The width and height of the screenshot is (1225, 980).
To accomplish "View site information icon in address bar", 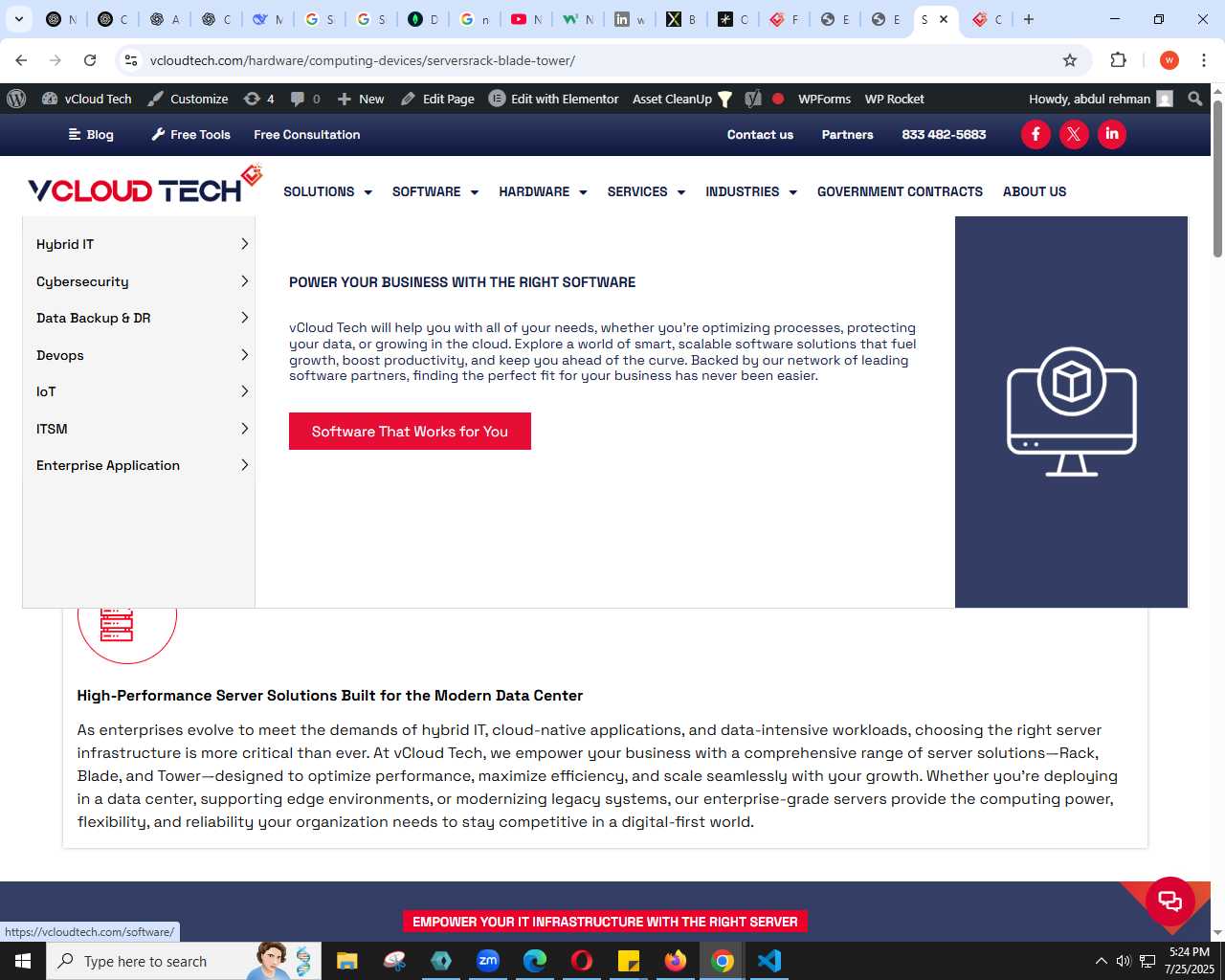I will tap(131, 60).
